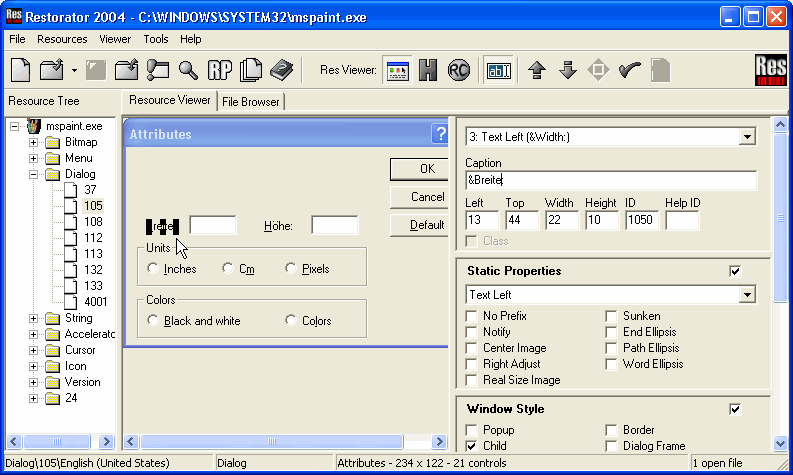Screen dimensions: 793x475
Task: Select dialog resource 4001 in tree
Action: click(x=96, y=302)
